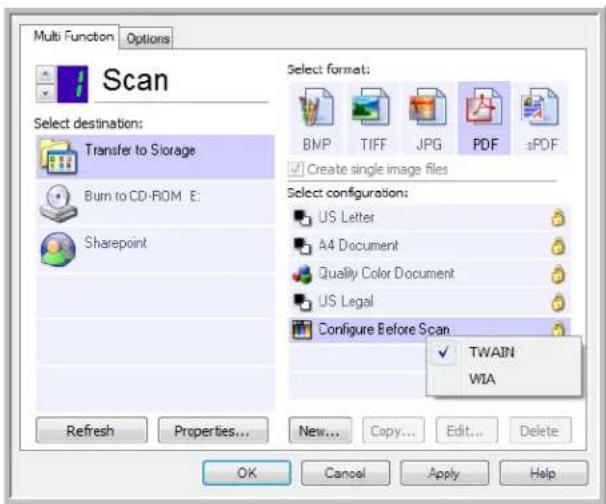
Task: Toggle the lock on Configure Before Scan
Action: pos(558,330)
